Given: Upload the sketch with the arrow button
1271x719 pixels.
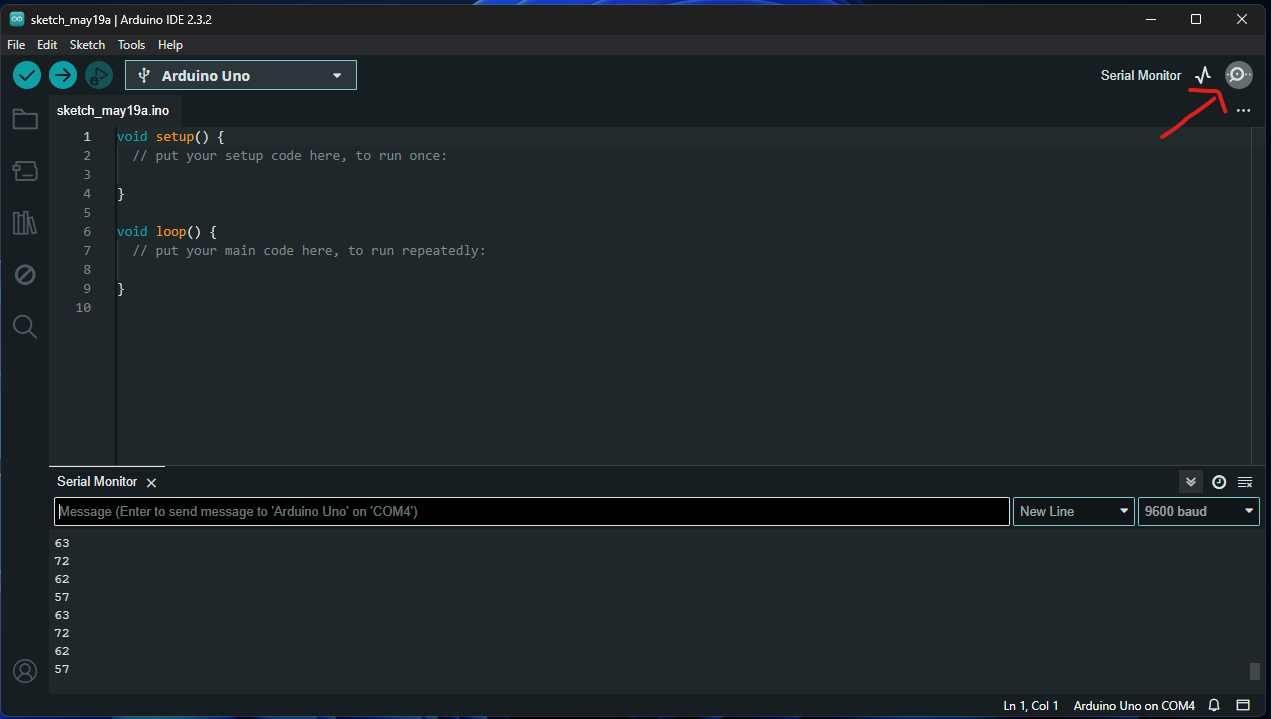Looking at the screenshot, I should click(63, 75).
